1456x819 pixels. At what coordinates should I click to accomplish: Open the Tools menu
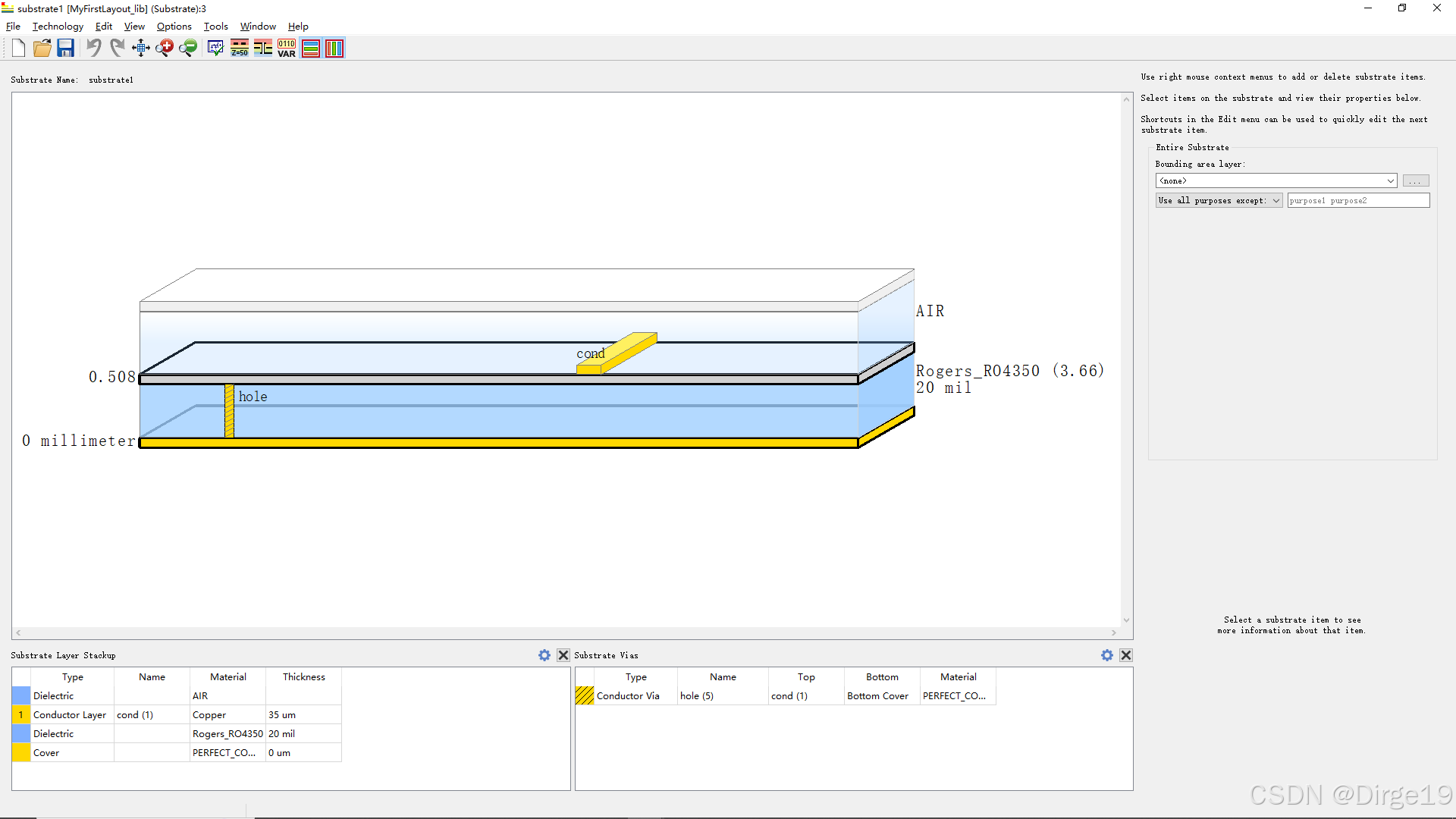(x=215, y=26)
